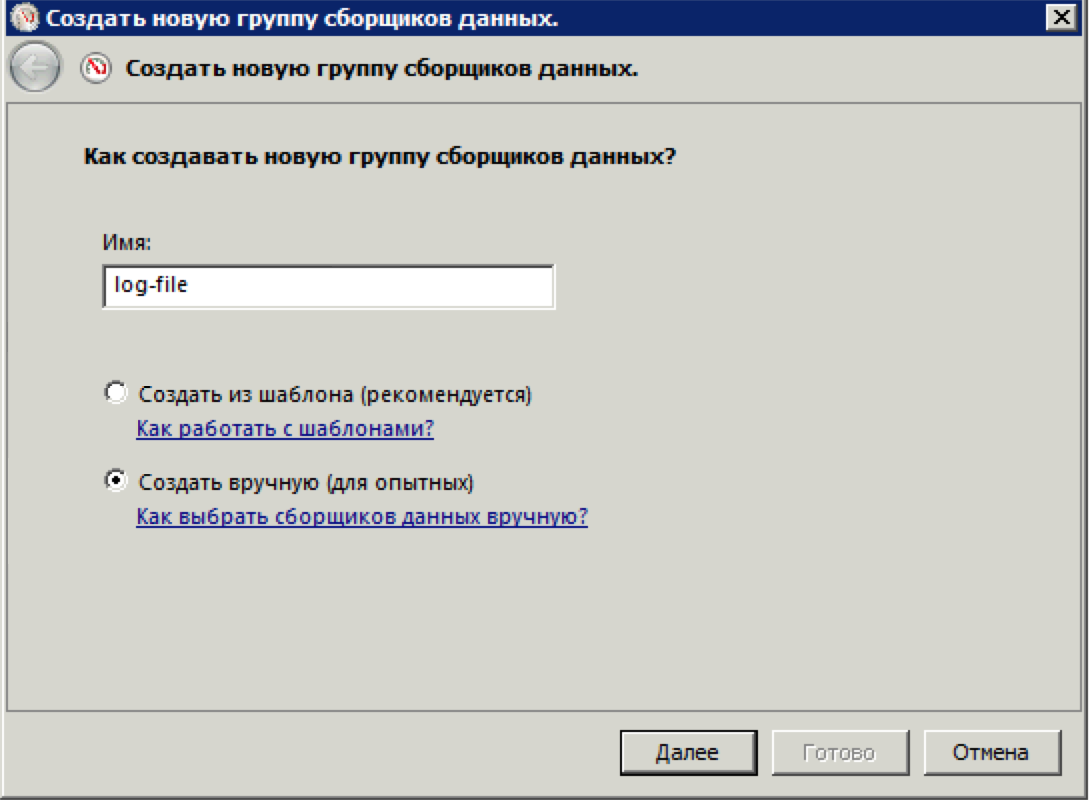Click the back arrow button
Image resolution: width=1090 pixels, height=800 pixels.
coord(34,69)
